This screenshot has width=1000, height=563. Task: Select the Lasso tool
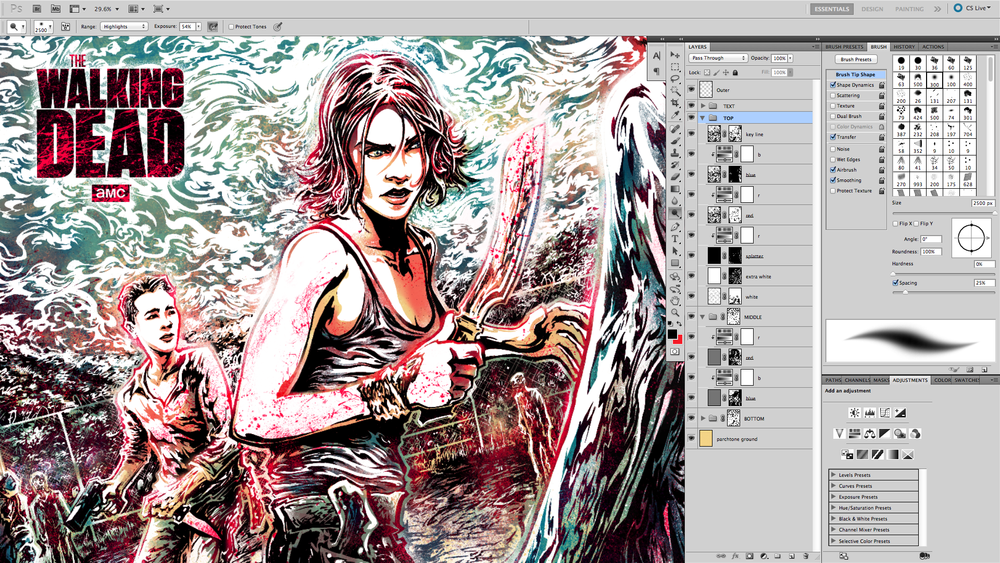pos(675,79)
